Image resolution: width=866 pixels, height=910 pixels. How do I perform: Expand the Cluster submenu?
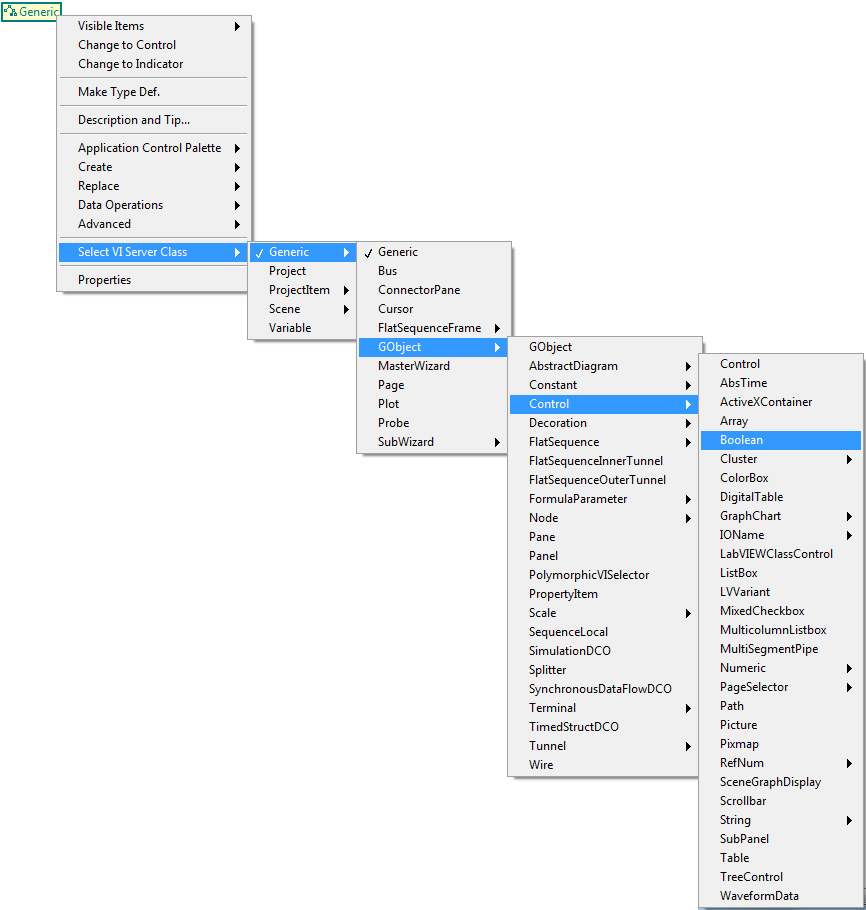tap(781, 459)
